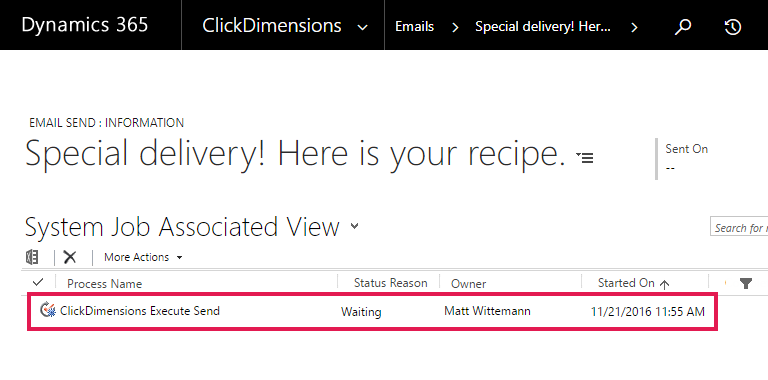Expand the ClickDimensions navigation dropdown arrow
Image resolution: width=768 pixels, height=380 pixels.
[x=362, y=27]
